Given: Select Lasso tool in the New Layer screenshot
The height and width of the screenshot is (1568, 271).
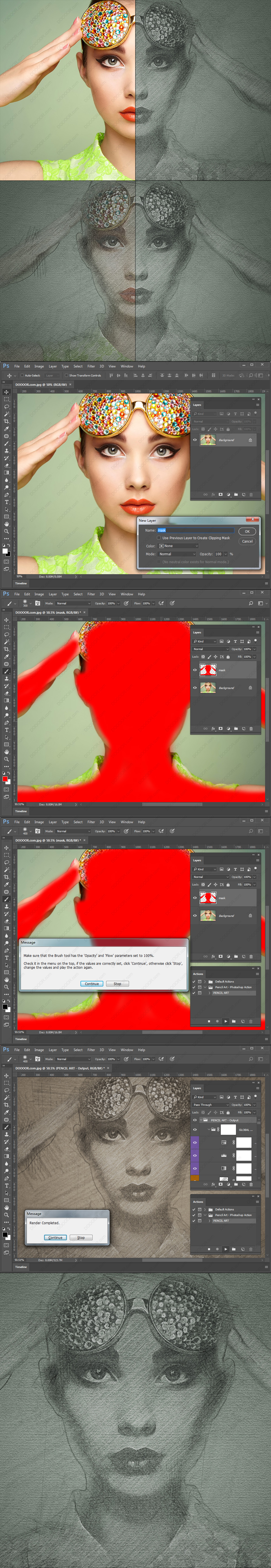Looking at the screenshot, I should click(7, 407).
